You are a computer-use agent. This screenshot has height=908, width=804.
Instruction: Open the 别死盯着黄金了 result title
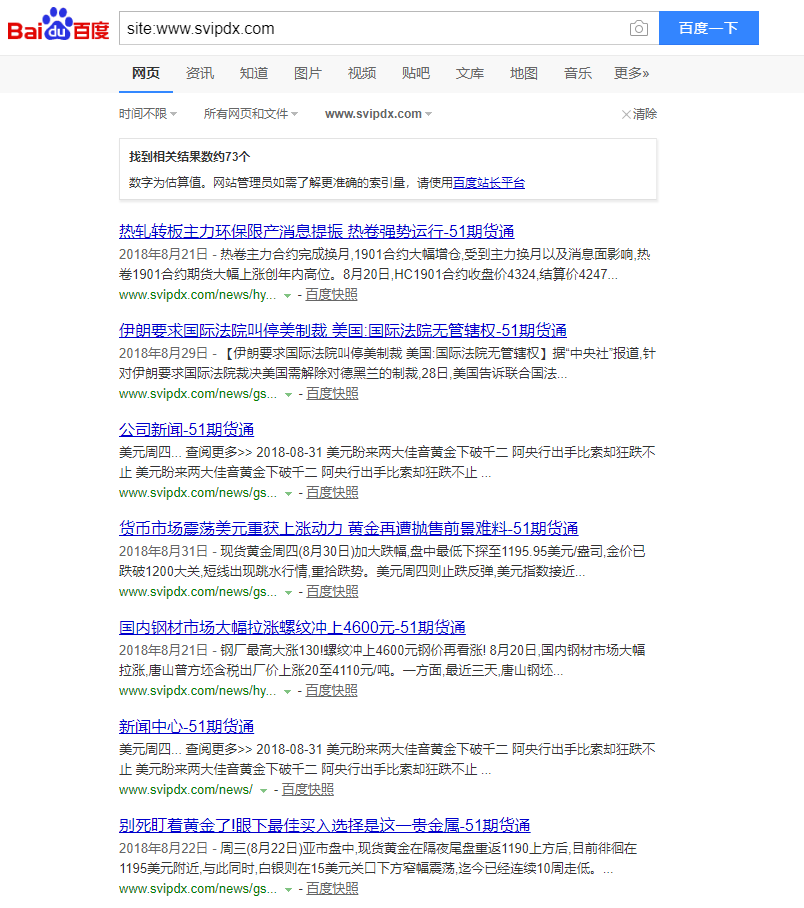(324, 826)
